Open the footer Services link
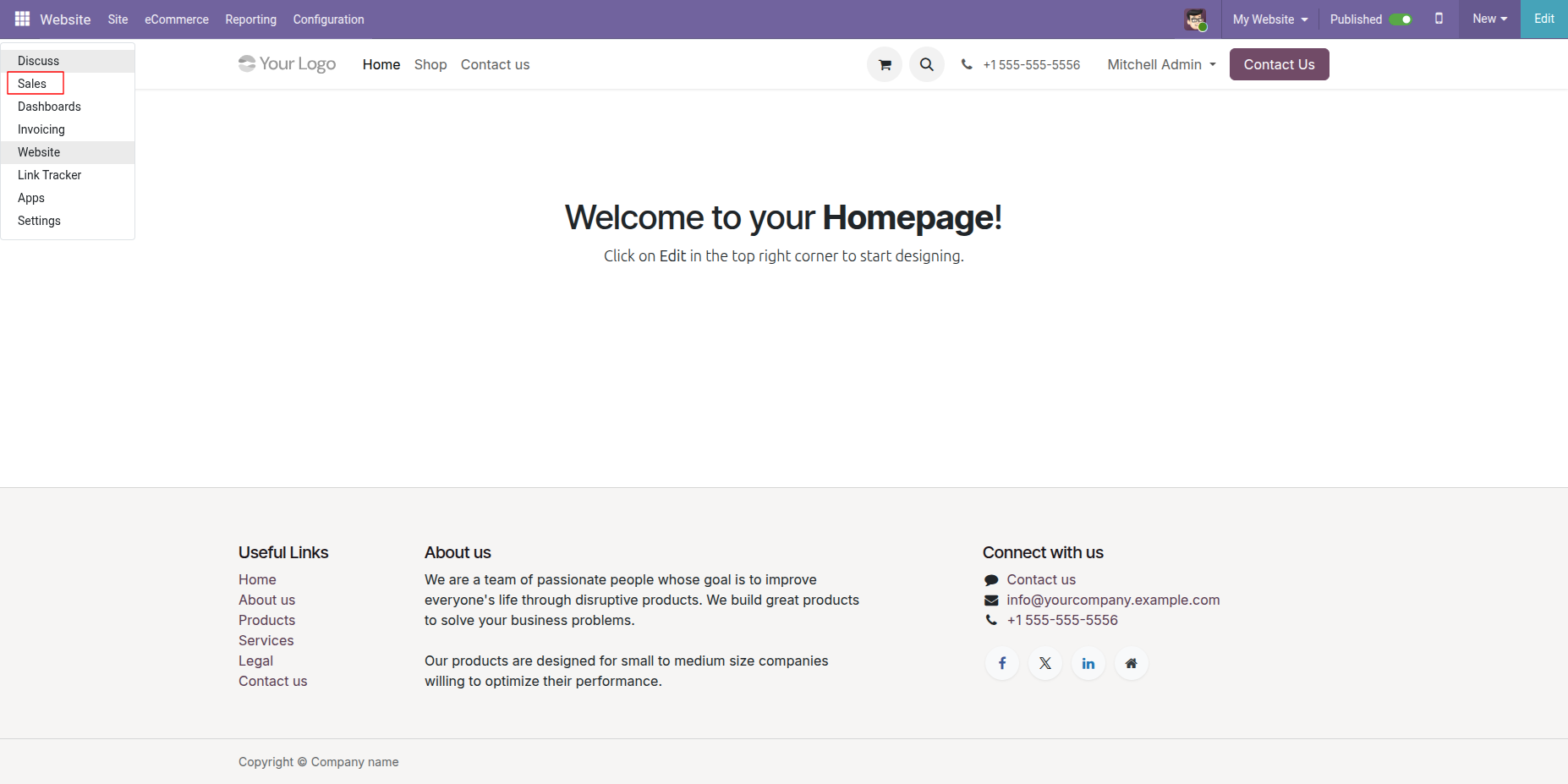This screenshot has height=784, width=1568. pos(266,640)
